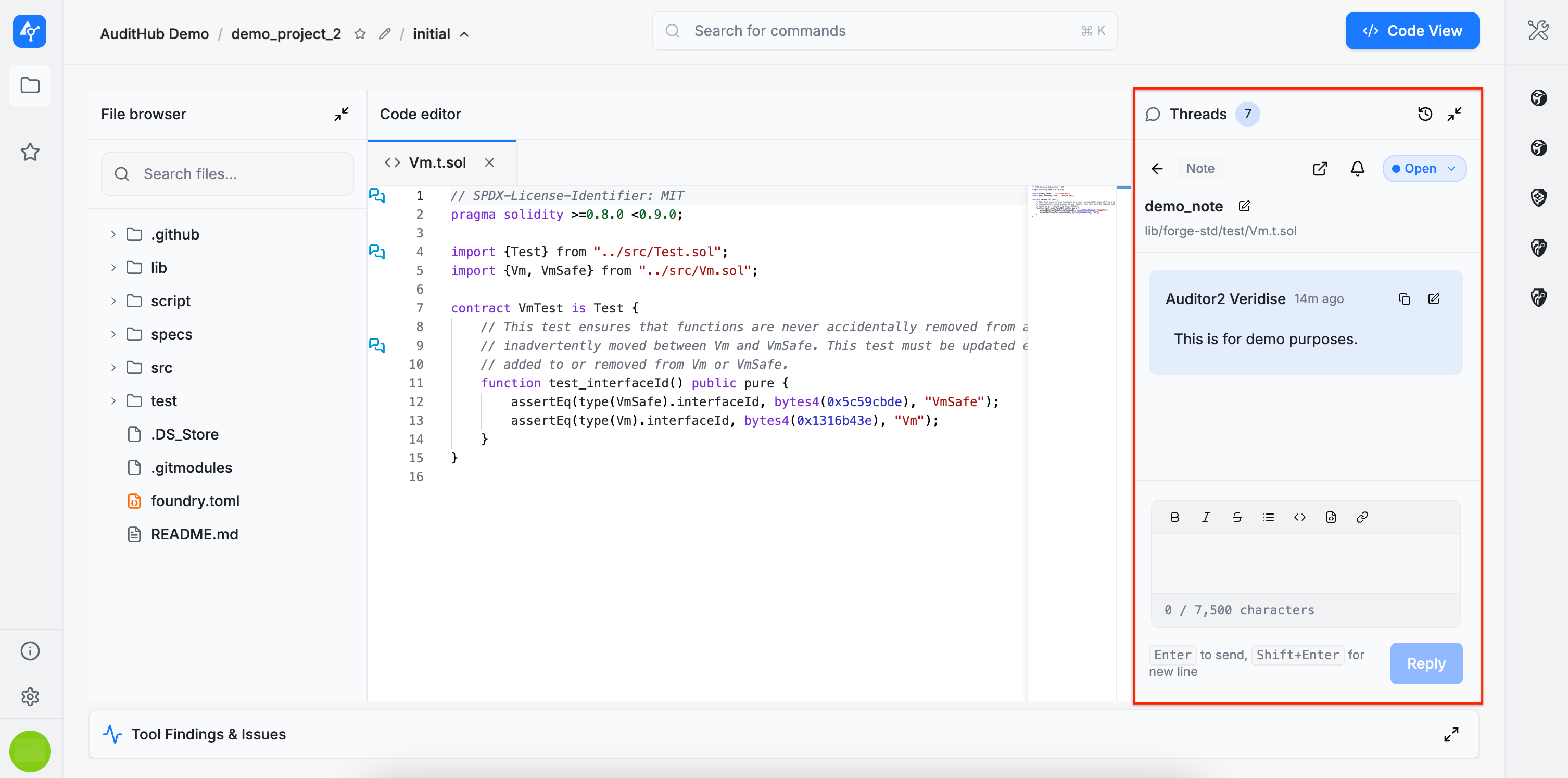The height and width of the screenshot is (778, 1568).
Task: Edit the demo_note title
Action: pos(1244,206)
